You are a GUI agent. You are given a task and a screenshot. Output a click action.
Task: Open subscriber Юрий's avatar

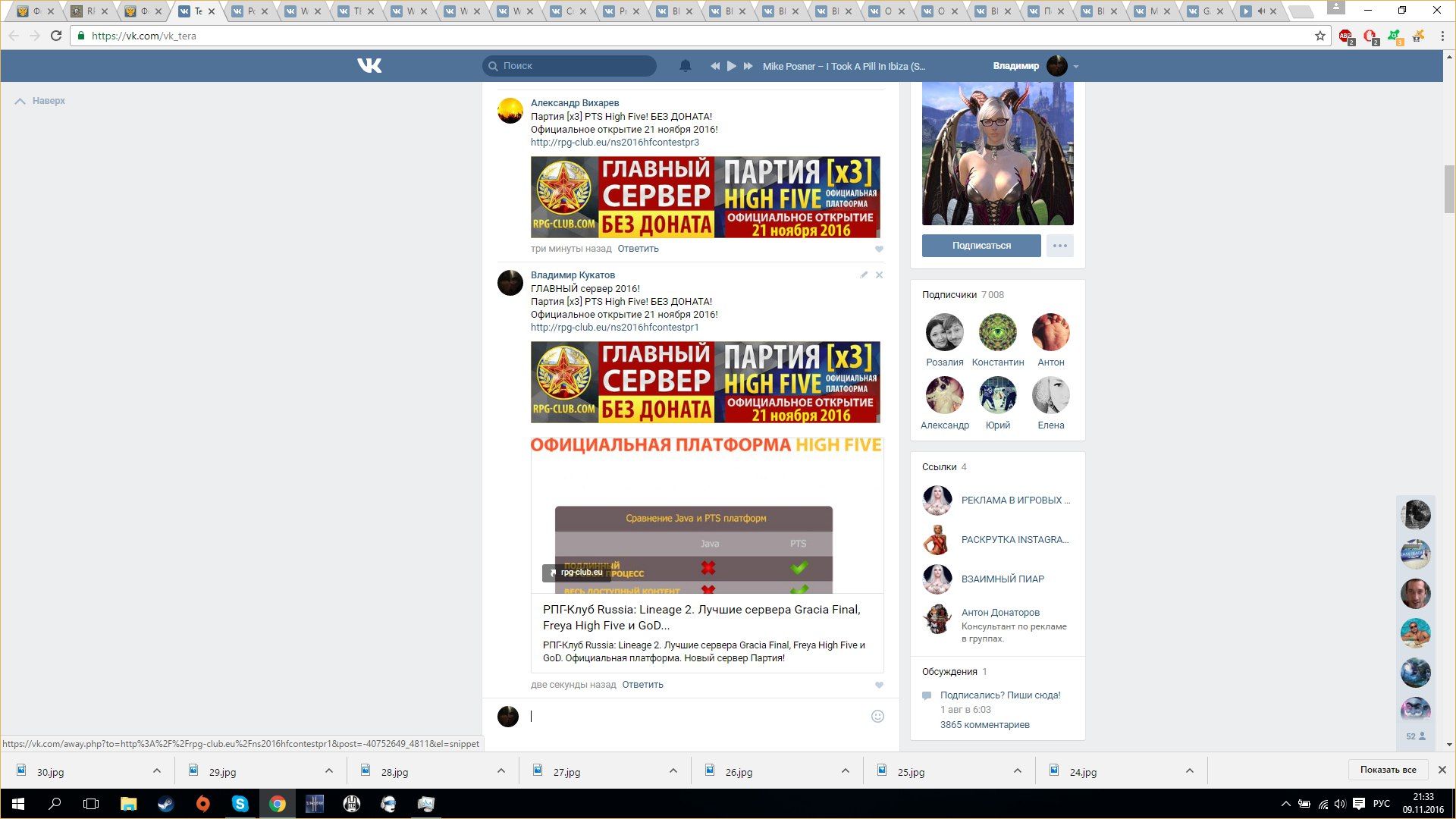tap(997, 395)
